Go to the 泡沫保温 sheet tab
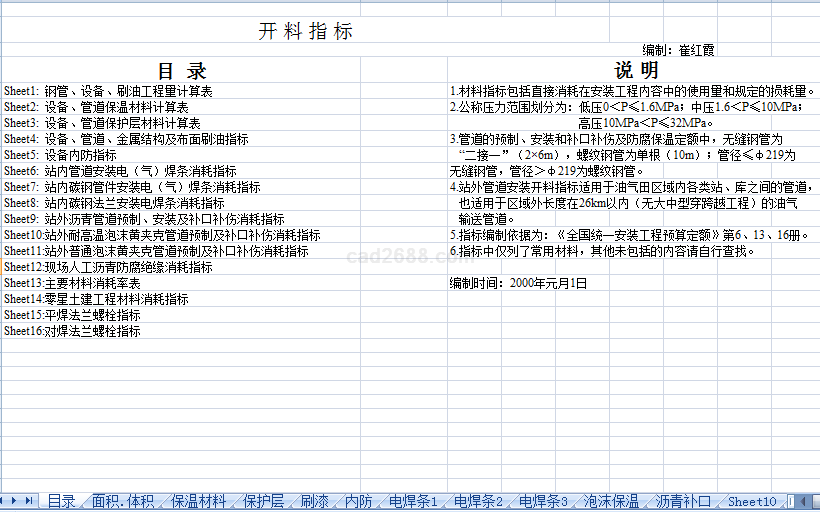The width and height of the screenshot is (820, 512). [611, 502]
